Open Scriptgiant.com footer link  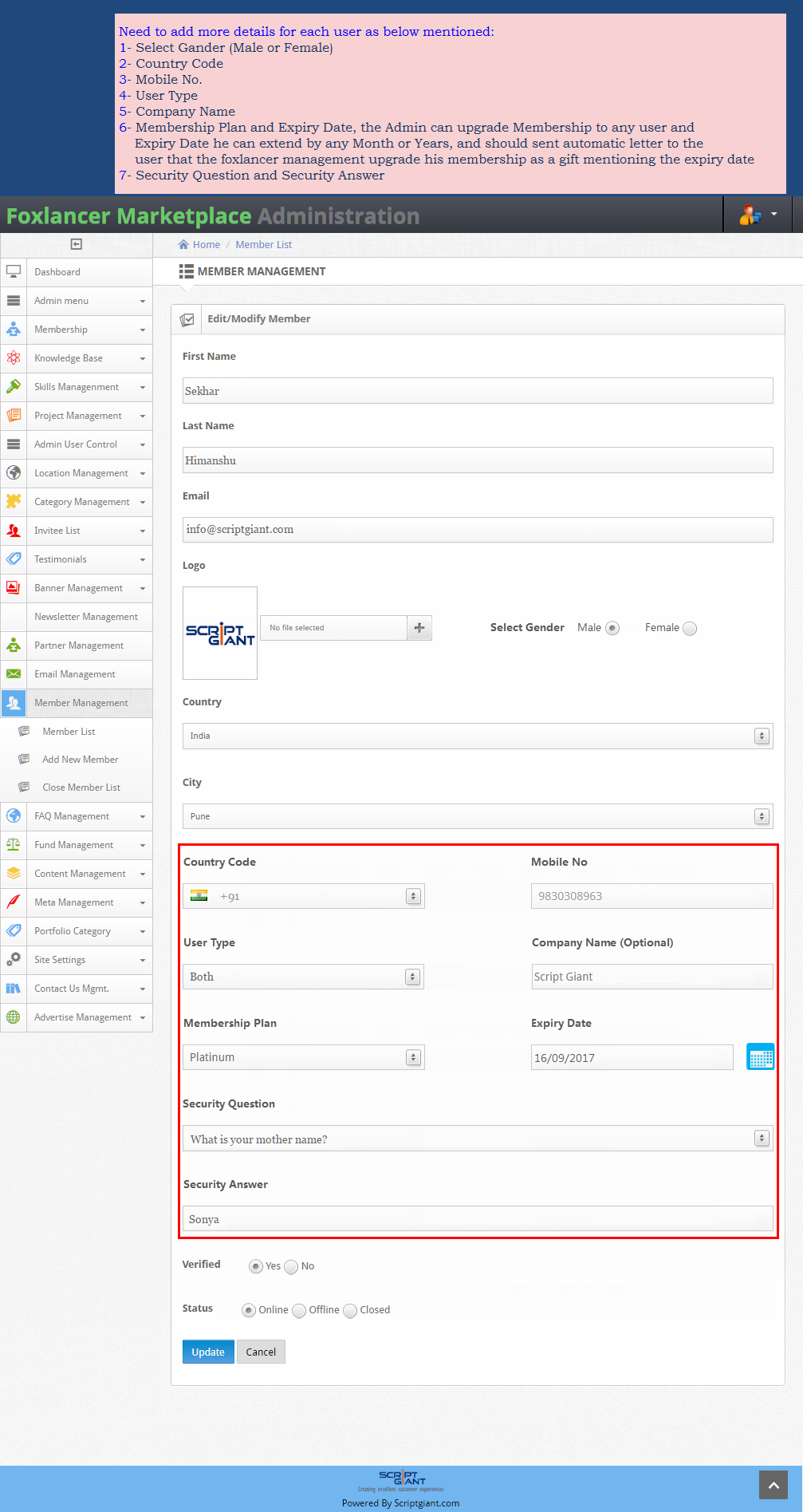tap(427, 1503)
